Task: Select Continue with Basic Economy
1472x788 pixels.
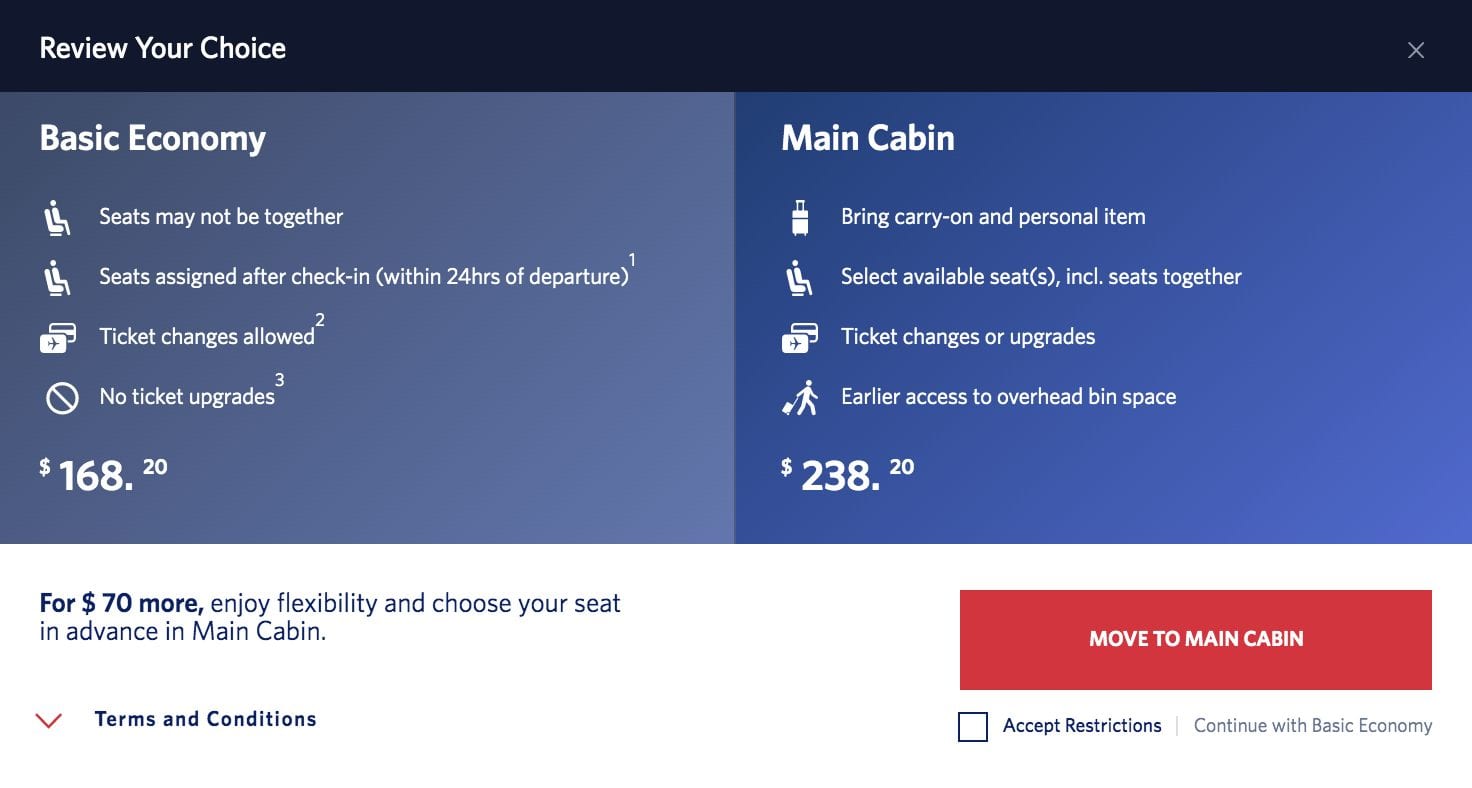Action: point(1312,726)
